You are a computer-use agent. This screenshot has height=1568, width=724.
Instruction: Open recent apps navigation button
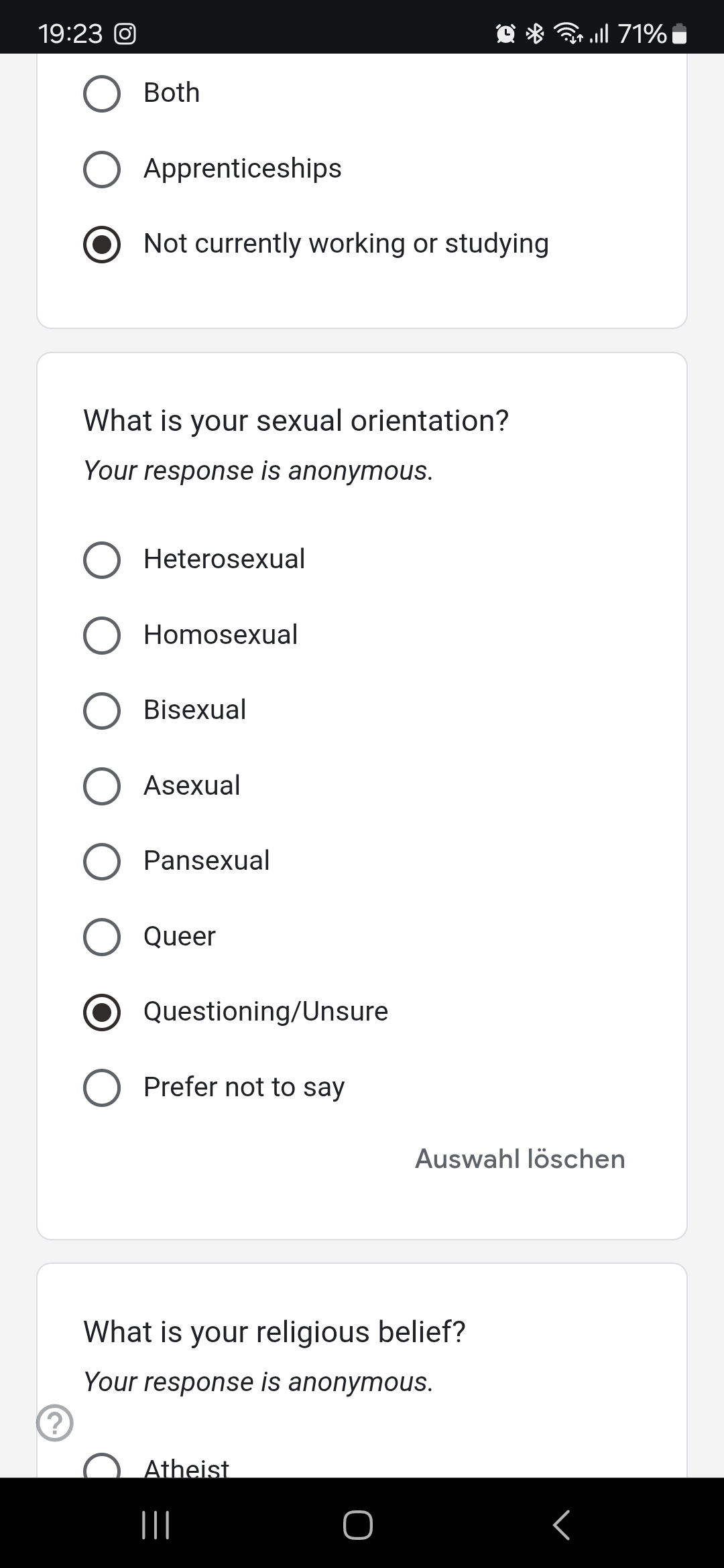[x=156, y=1525]
